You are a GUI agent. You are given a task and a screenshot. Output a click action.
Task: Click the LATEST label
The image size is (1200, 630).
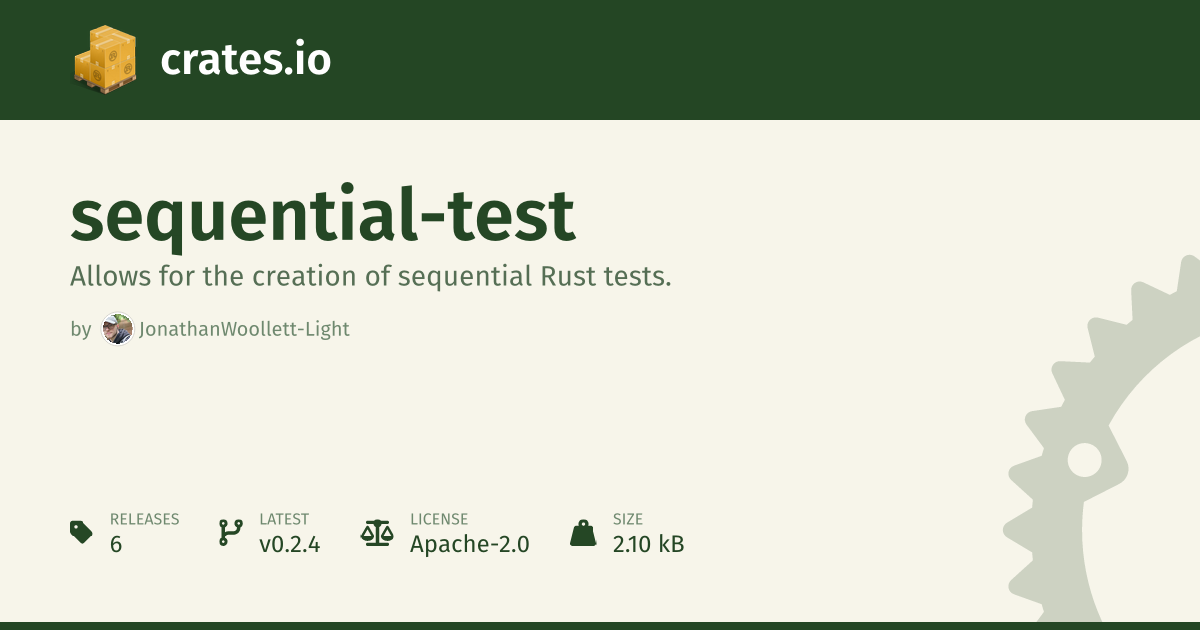point(284,519)
